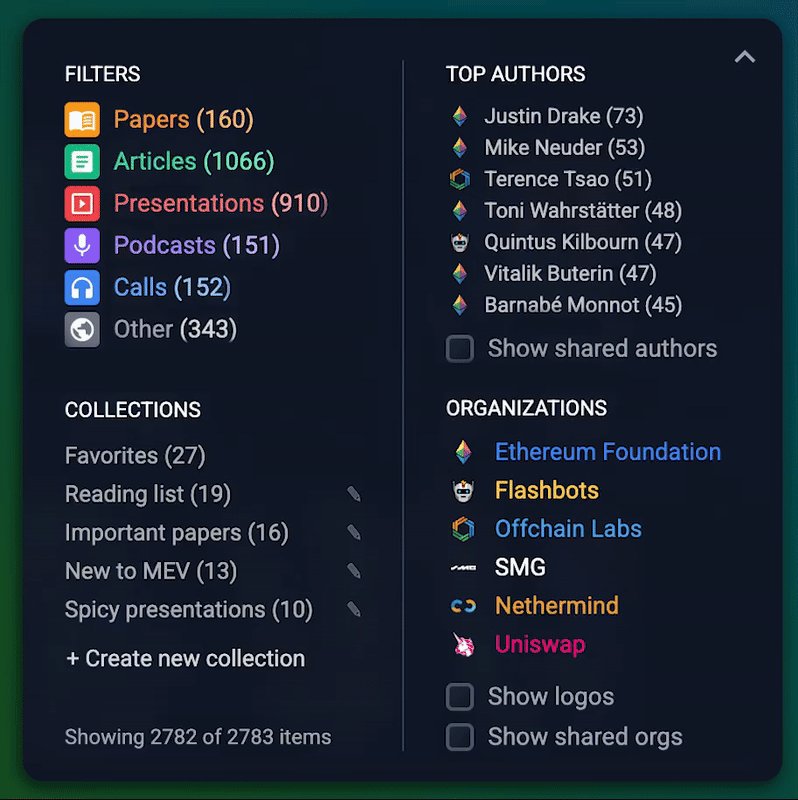Select author Toni Wahrstätter (48)
Viewport: 798px width, 800px height.
pyautogui.click(x=583, y=211)
